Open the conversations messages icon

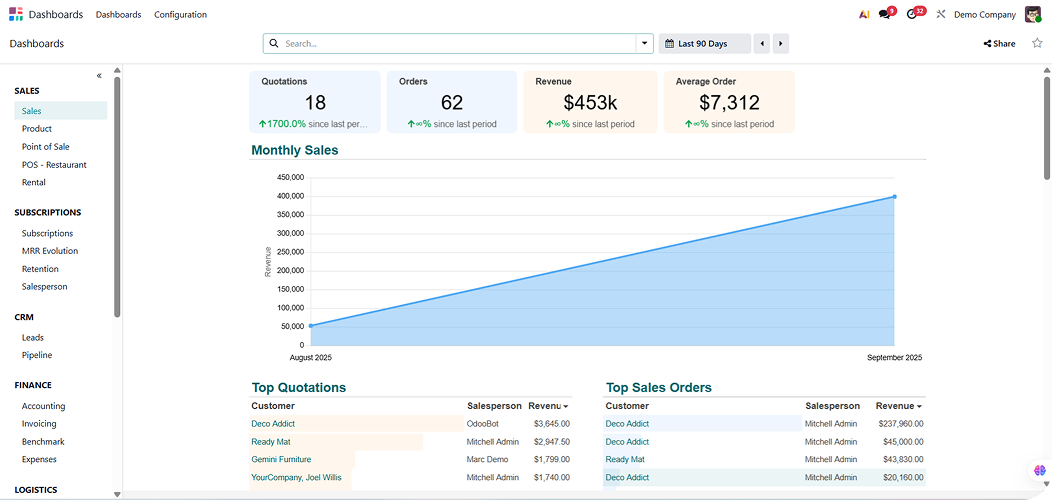(885, 15)
